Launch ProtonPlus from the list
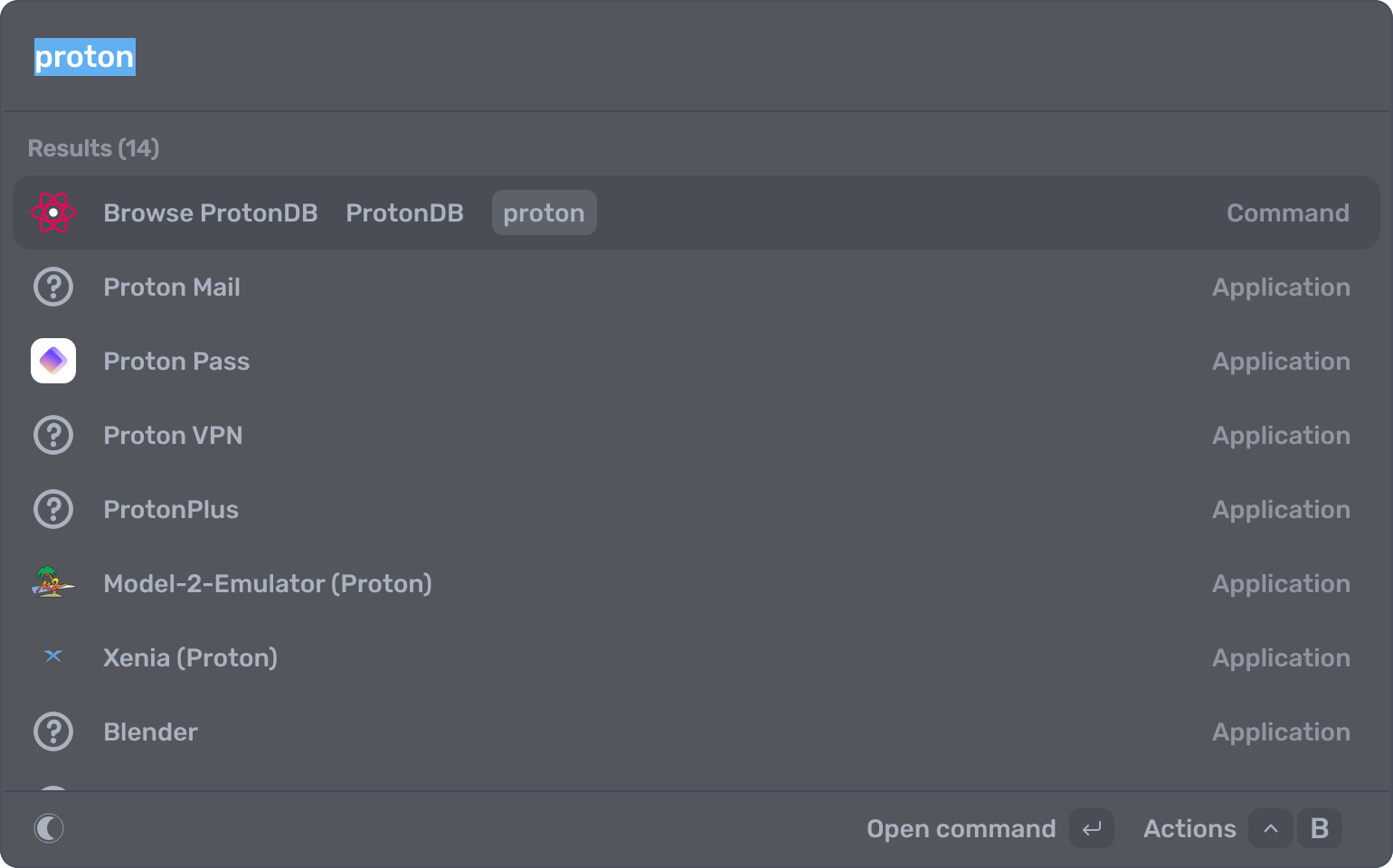Screen dimensions: 1393x868 [171, 509]
